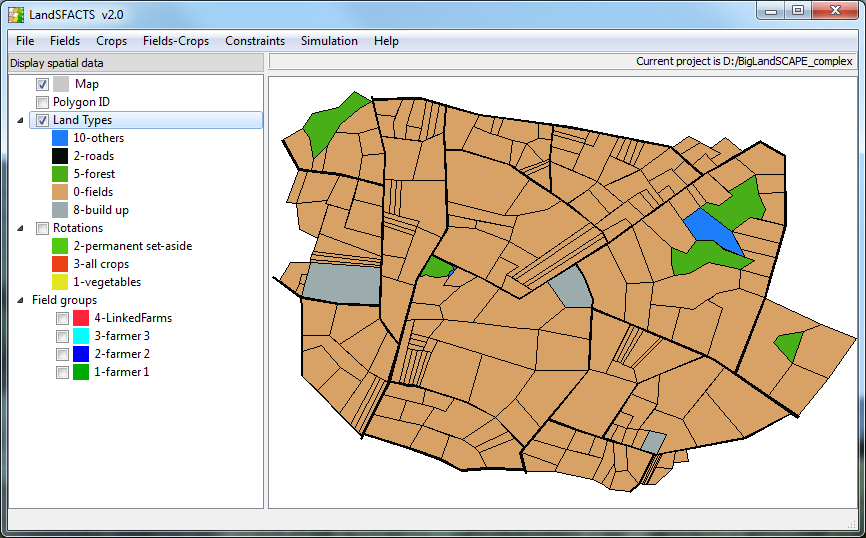Open the Simulation menu

point(329,41)
